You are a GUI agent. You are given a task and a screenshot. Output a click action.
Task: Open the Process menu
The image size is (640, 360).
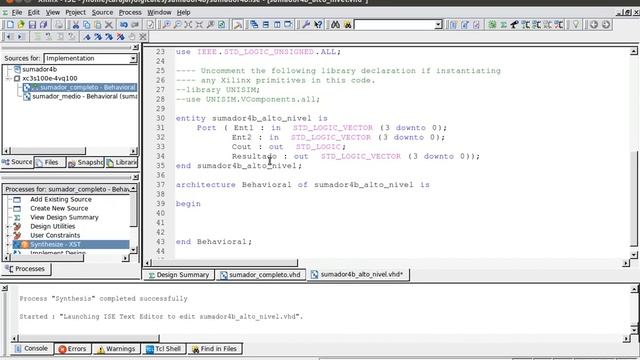coord(130,12)
